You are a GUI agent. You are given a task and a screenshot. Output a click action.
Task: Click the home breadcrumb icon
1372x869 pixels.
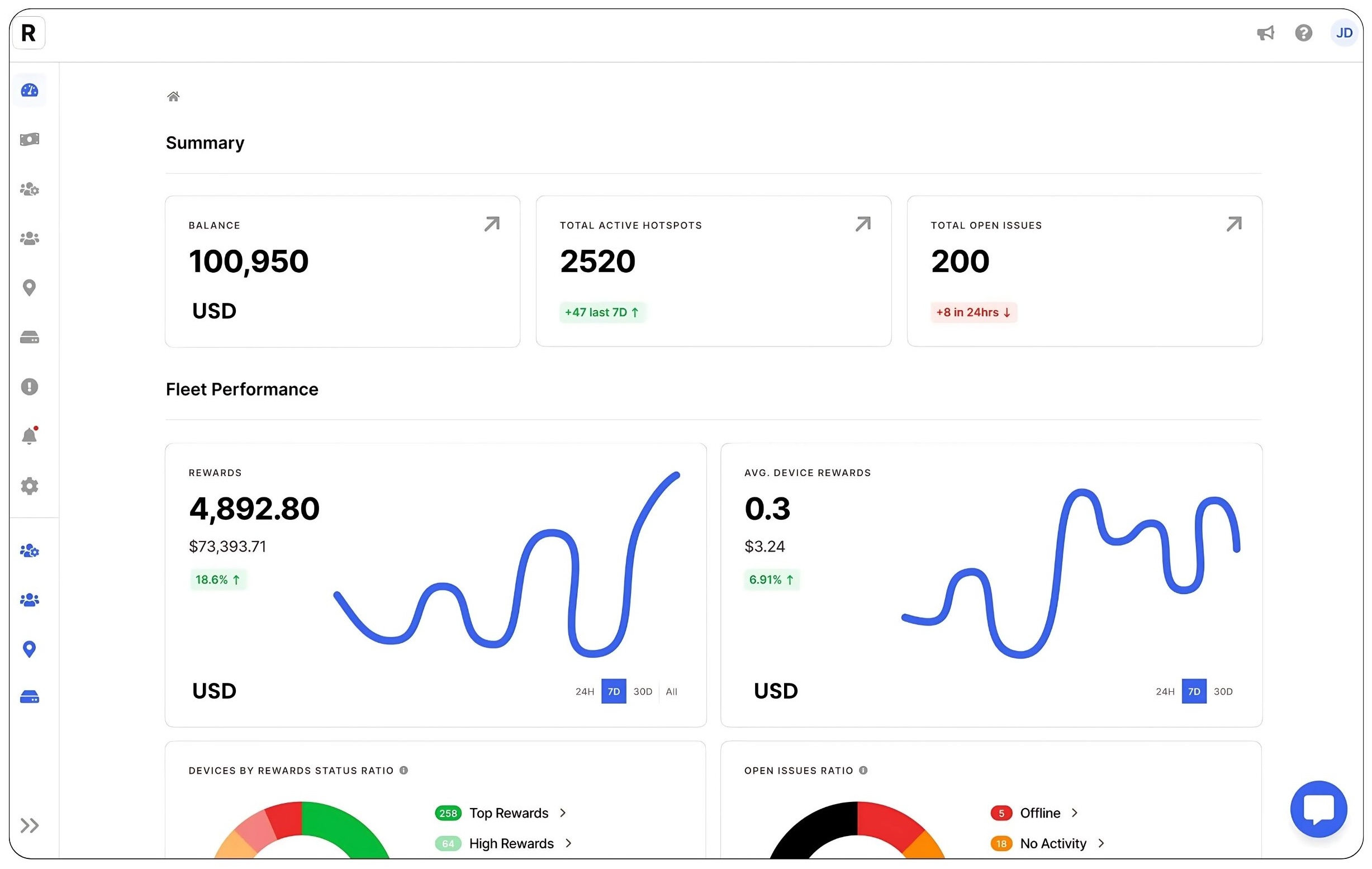[x=173, y=96]
